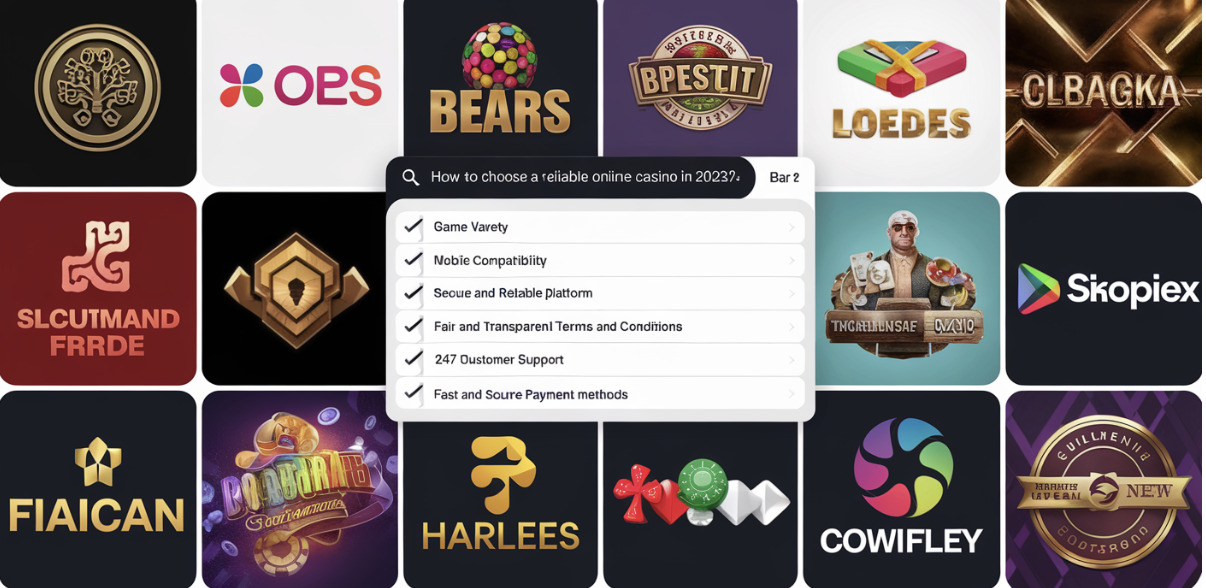
Task: Open the Skopiex play-triangle logo
Action: click(1104, 289)
